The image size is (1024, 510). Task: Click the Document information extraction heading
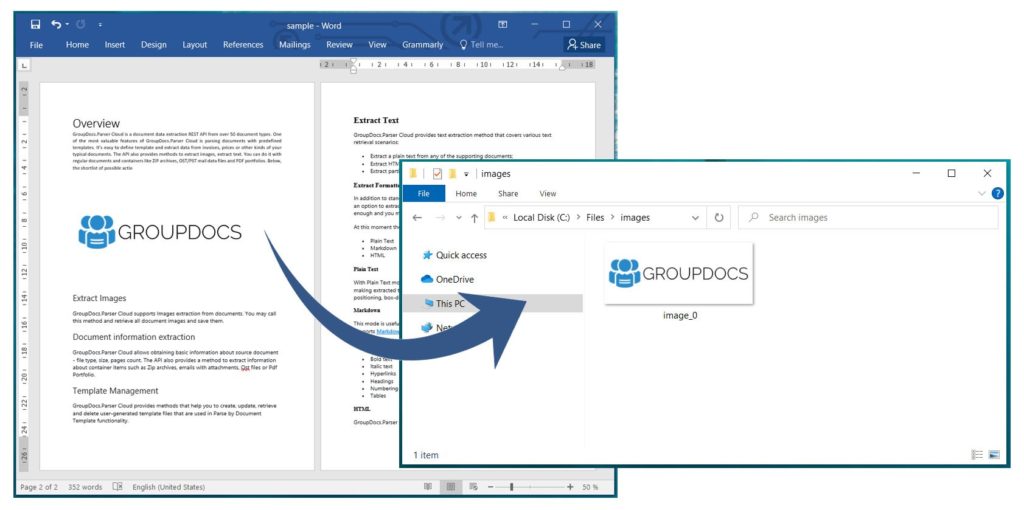(x=134, y=337)
